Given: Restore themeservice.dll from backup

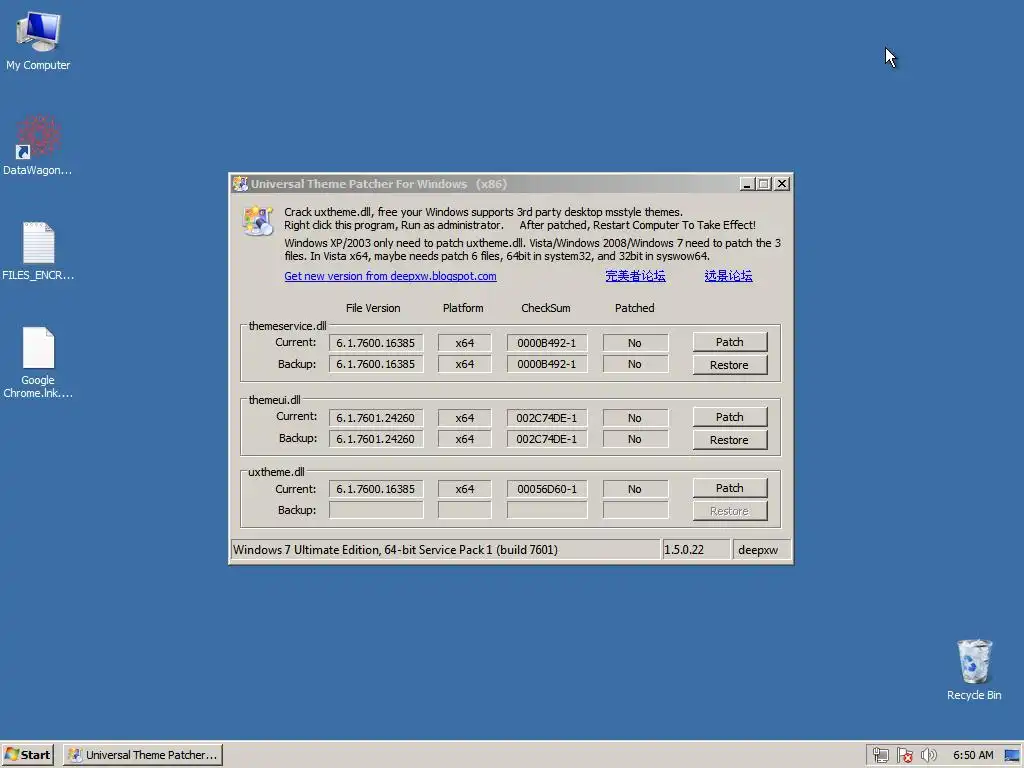Looking at the screenshot, I should point(729,365).
